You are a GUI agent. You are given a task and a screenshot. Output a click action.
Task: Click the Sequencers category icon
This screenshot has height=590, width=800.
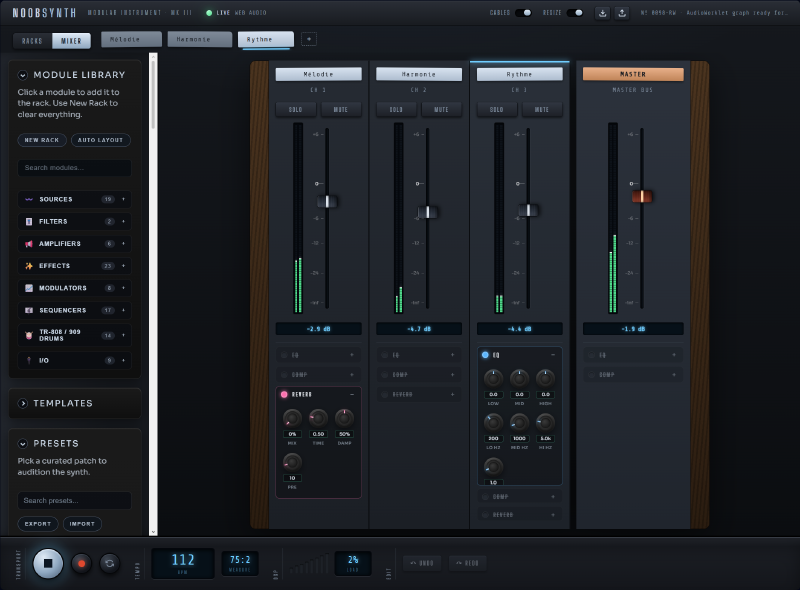(x=29, y=310)
